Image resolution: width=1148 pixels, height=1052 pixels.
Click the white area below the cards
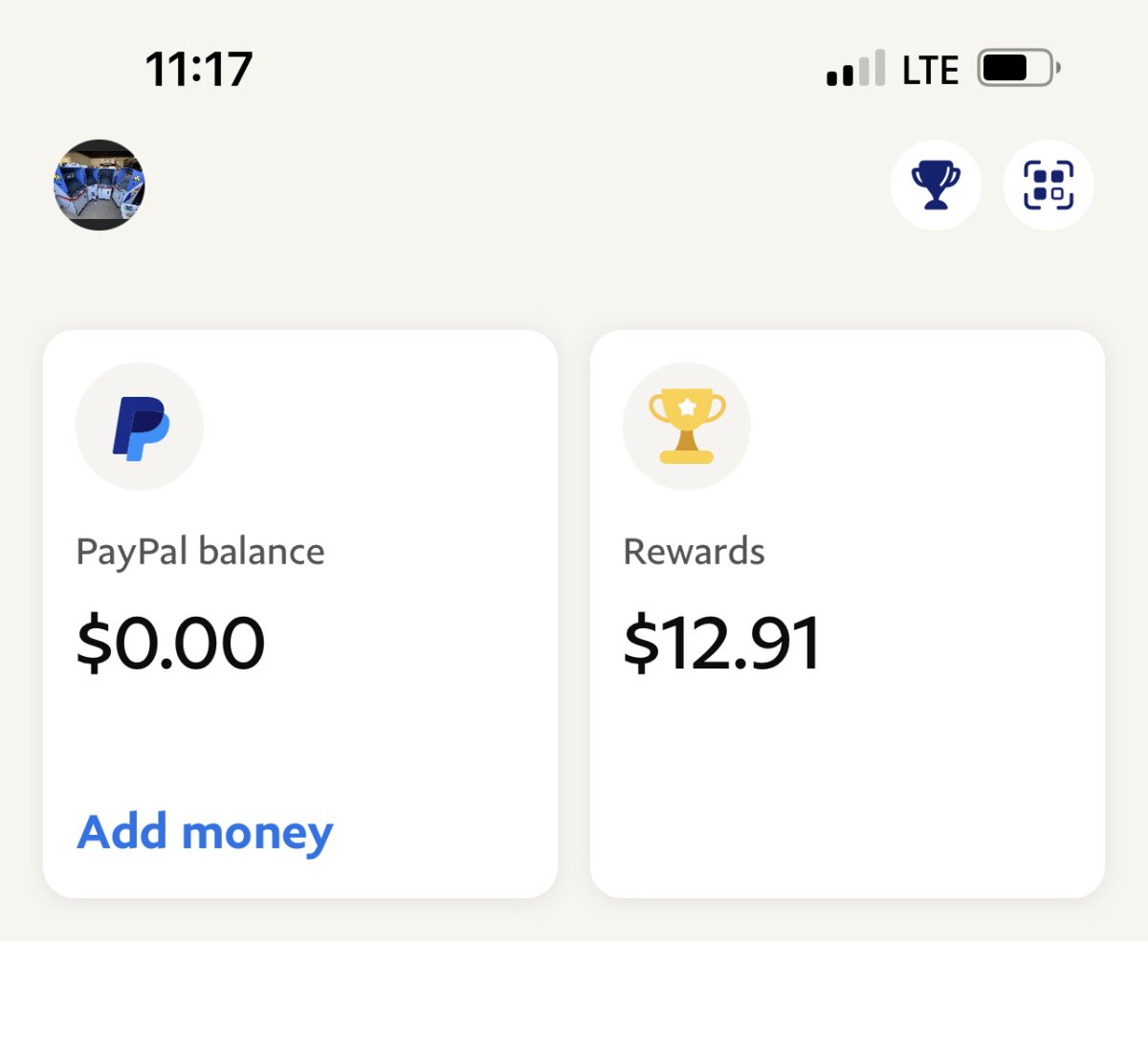click(574, 995)
